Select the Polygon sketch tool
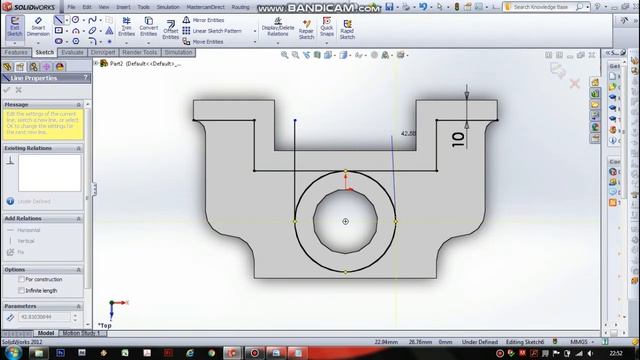640x360 pixels. pos(76,41)
